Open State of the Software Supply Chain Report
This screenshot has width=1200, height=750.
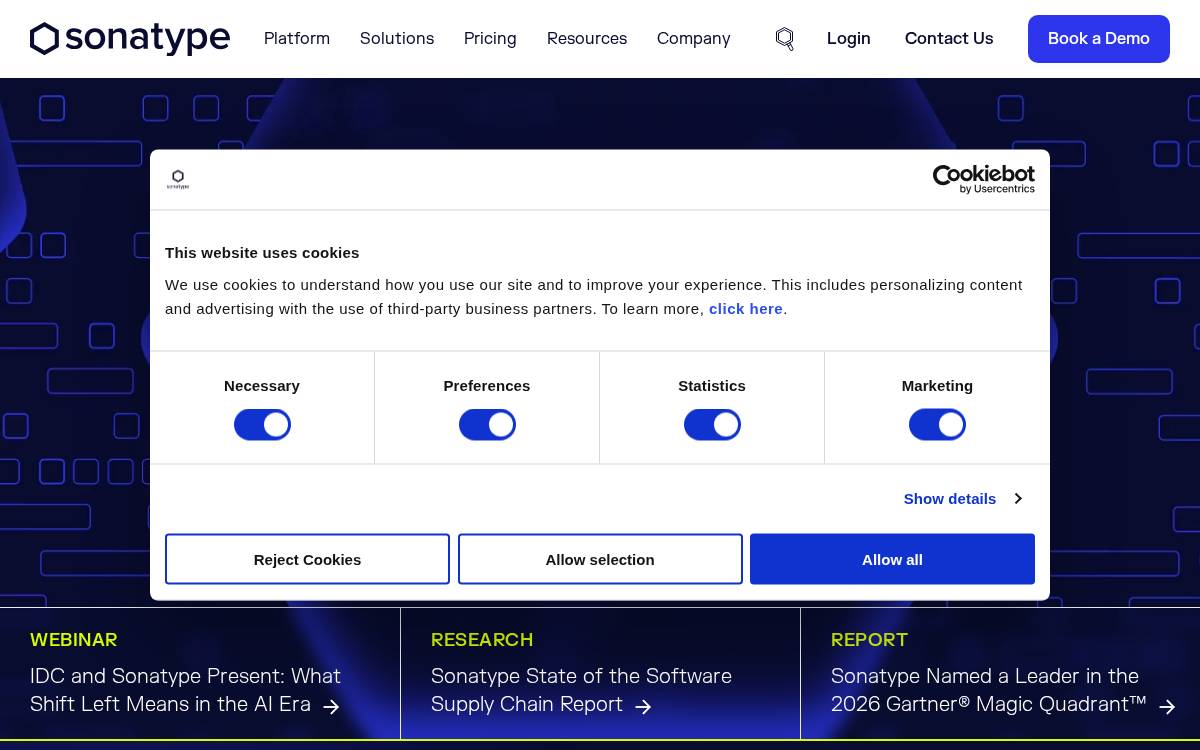click(x=581, y=690)
